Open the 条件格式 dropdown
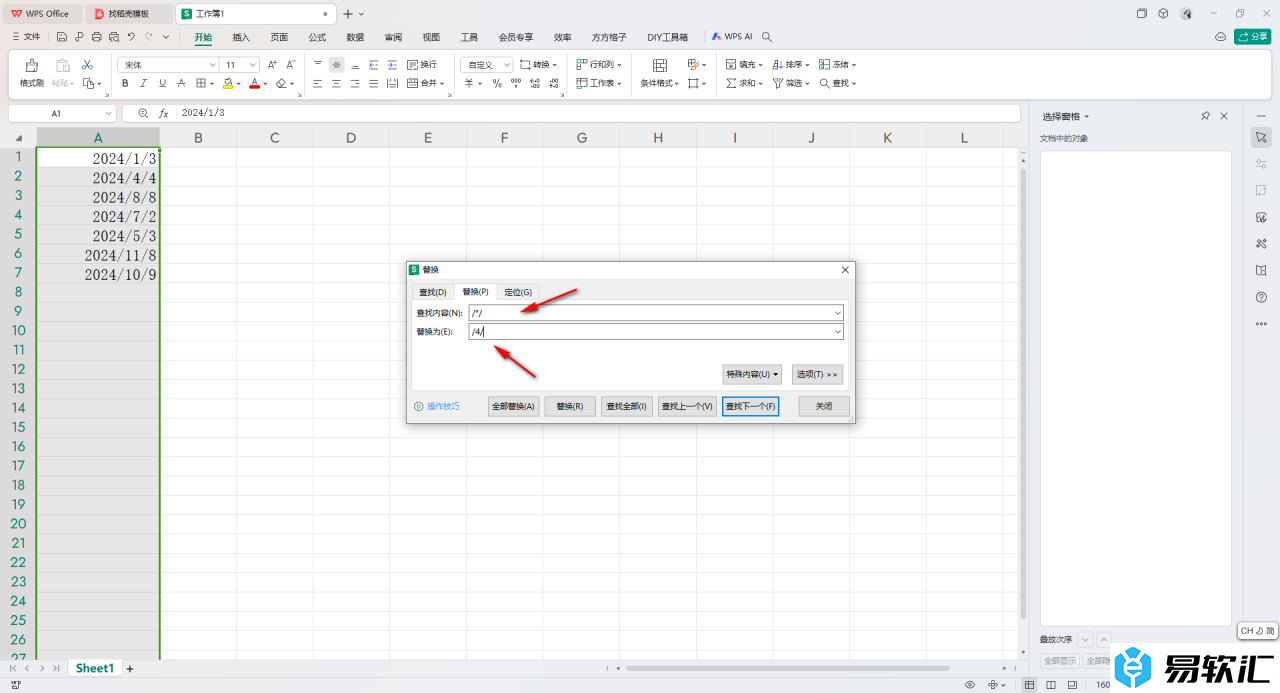The height and width of the screenshot is (693, 1280). [x=659, y=84]
